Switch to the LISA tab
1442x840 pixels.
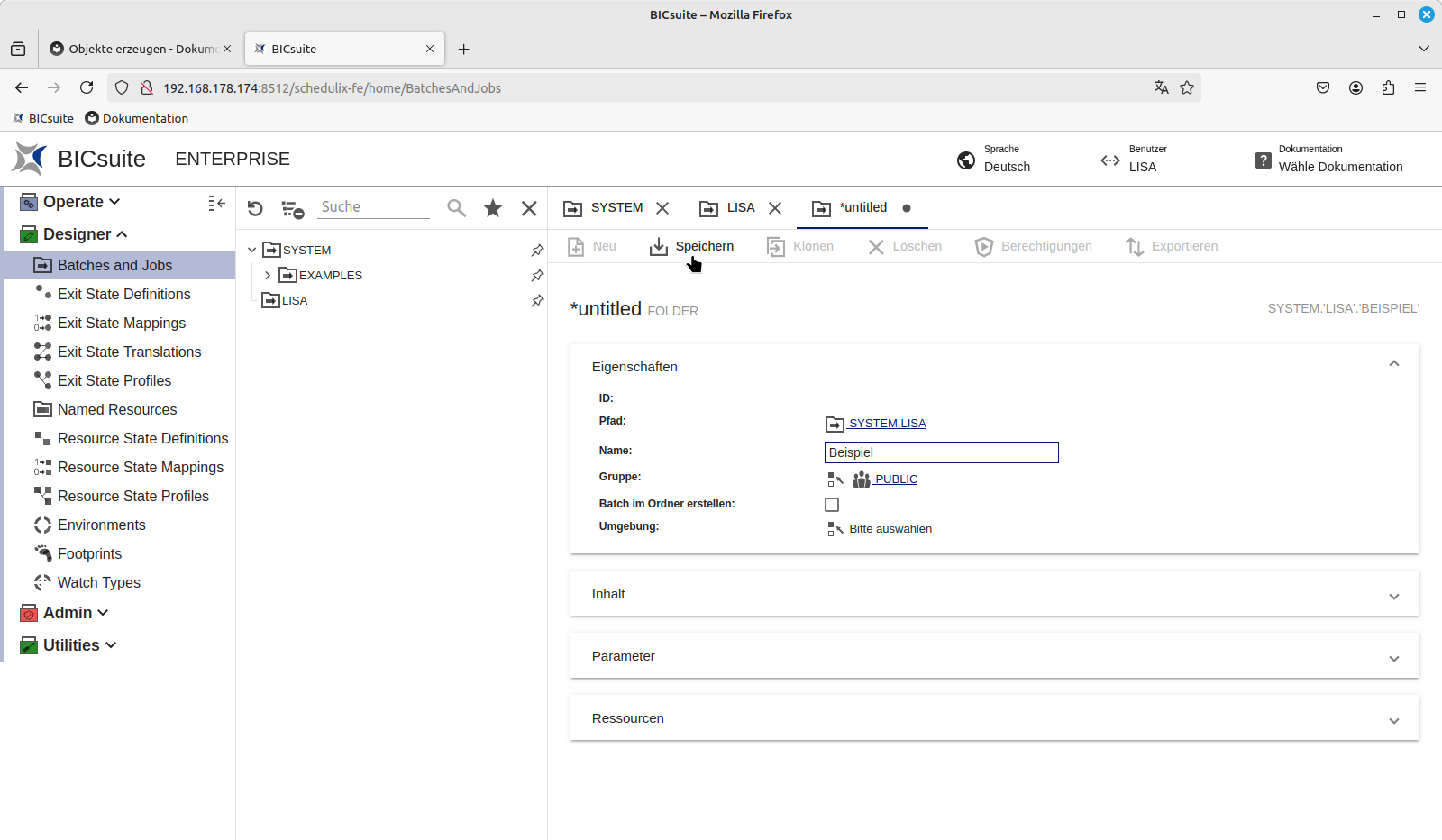click(x=739, y=207)
